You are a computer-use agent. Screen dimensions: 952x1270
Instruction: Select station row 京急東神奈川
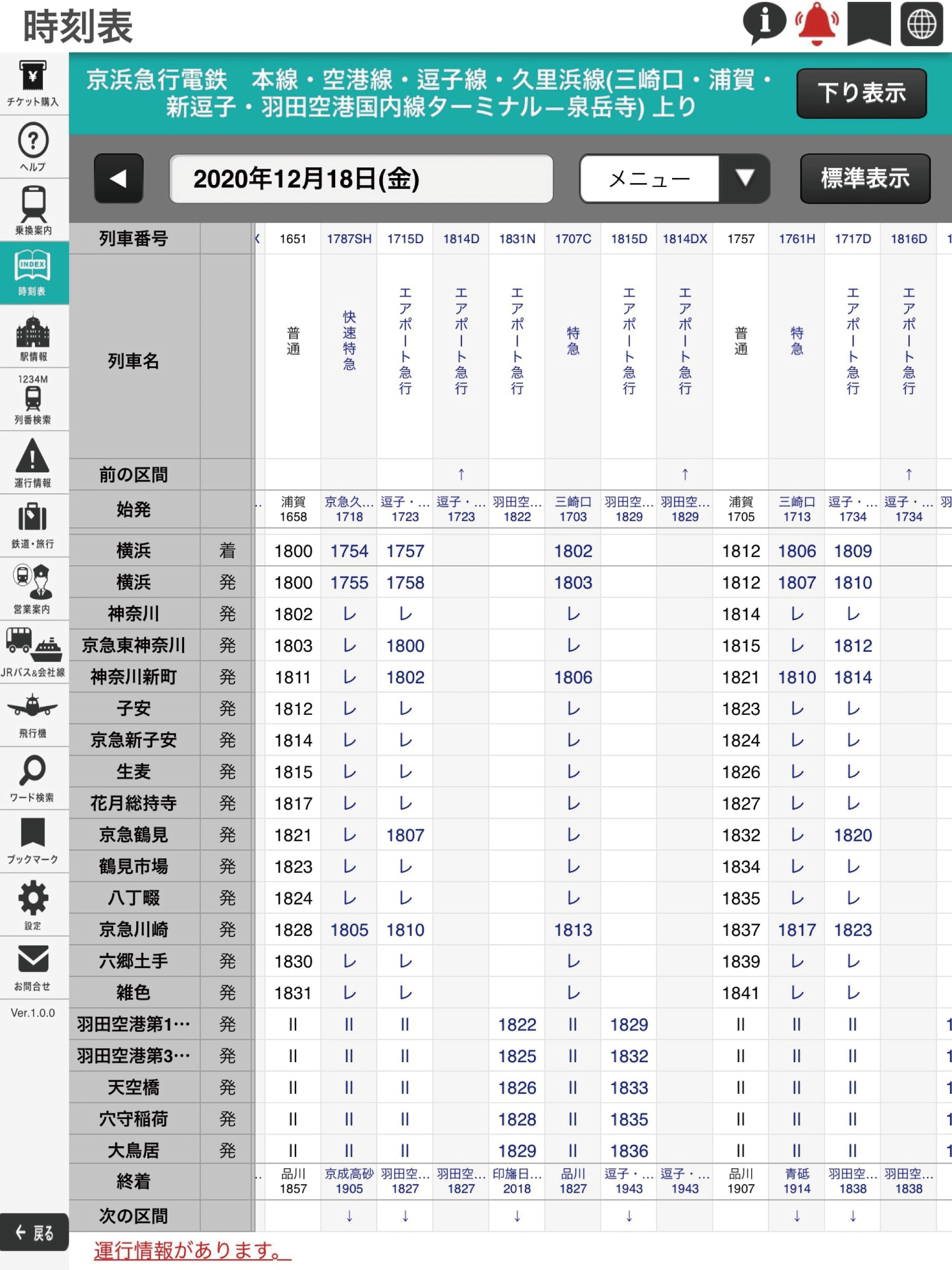[133, 645]
